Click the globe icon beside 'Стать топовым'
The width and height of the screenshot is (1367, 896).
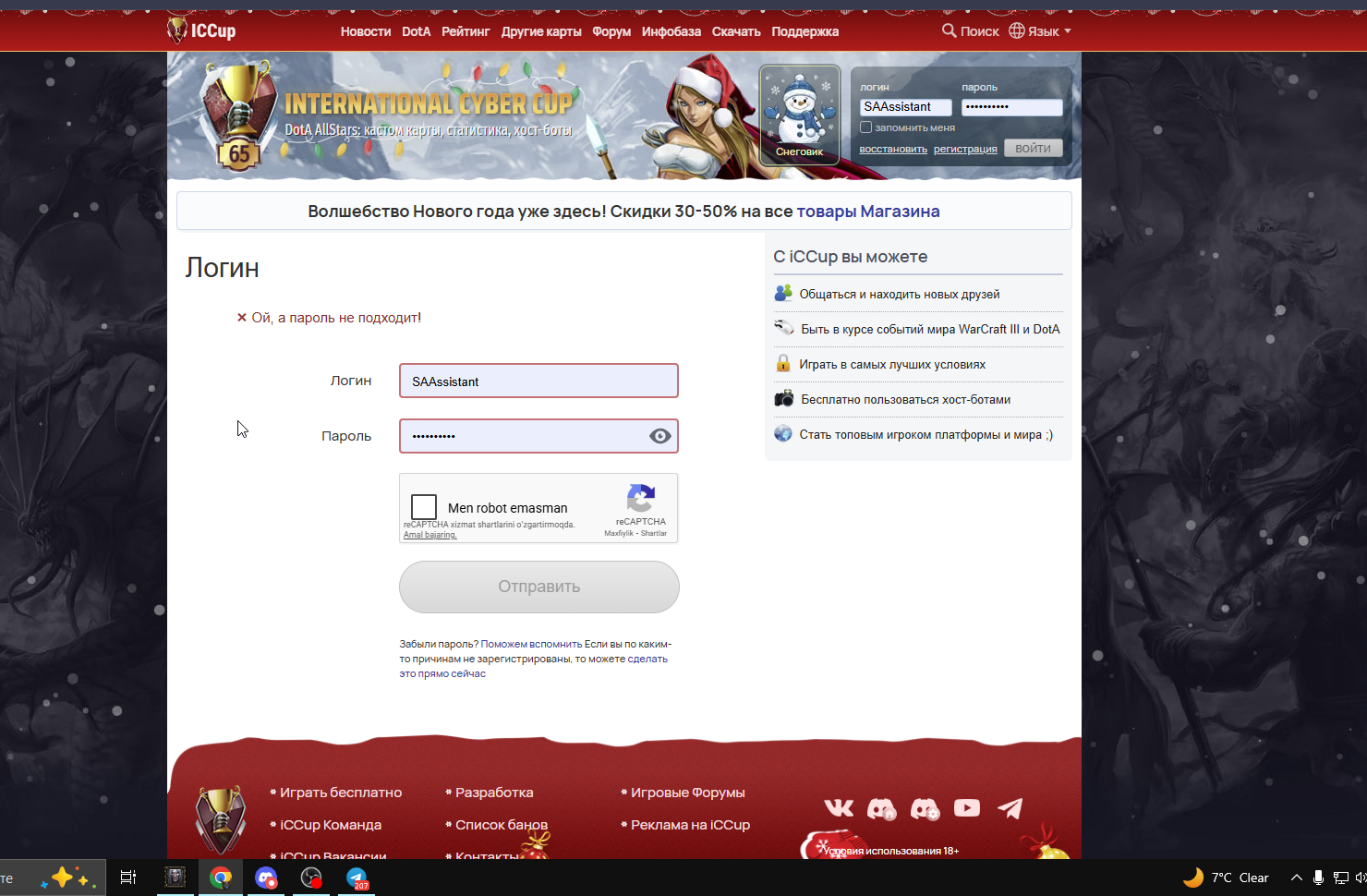pos(783,433)
